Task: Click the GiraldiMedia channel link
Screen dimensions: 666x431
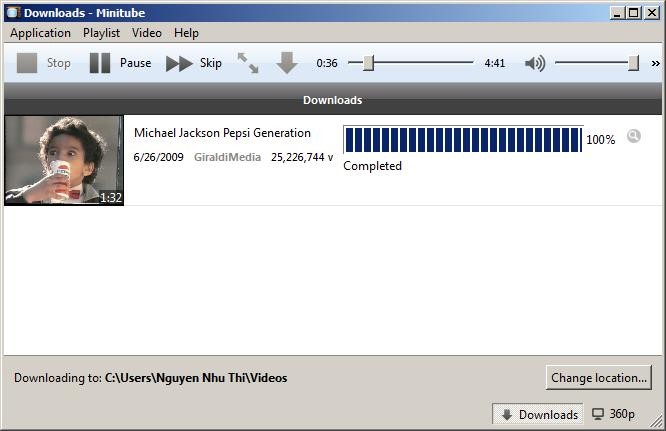Action: (227, 158)
